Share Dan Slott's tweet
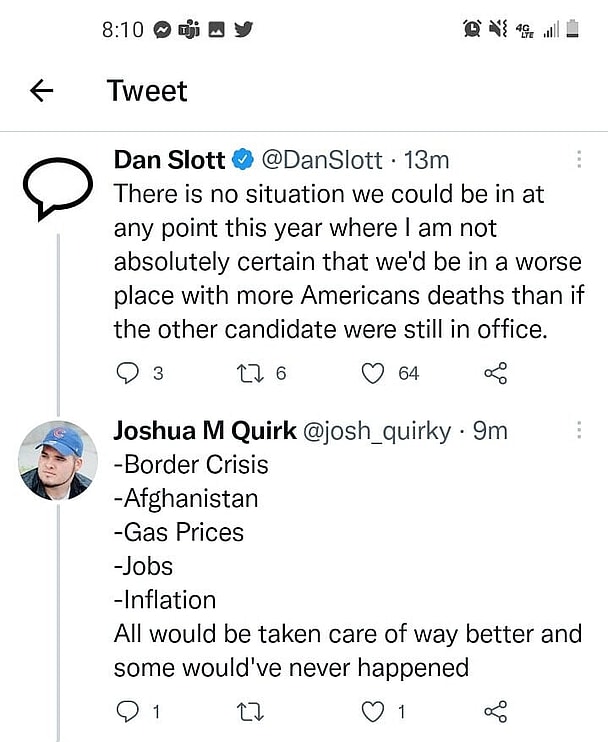The width and height of the screenshot is (608, 742). 496,373
